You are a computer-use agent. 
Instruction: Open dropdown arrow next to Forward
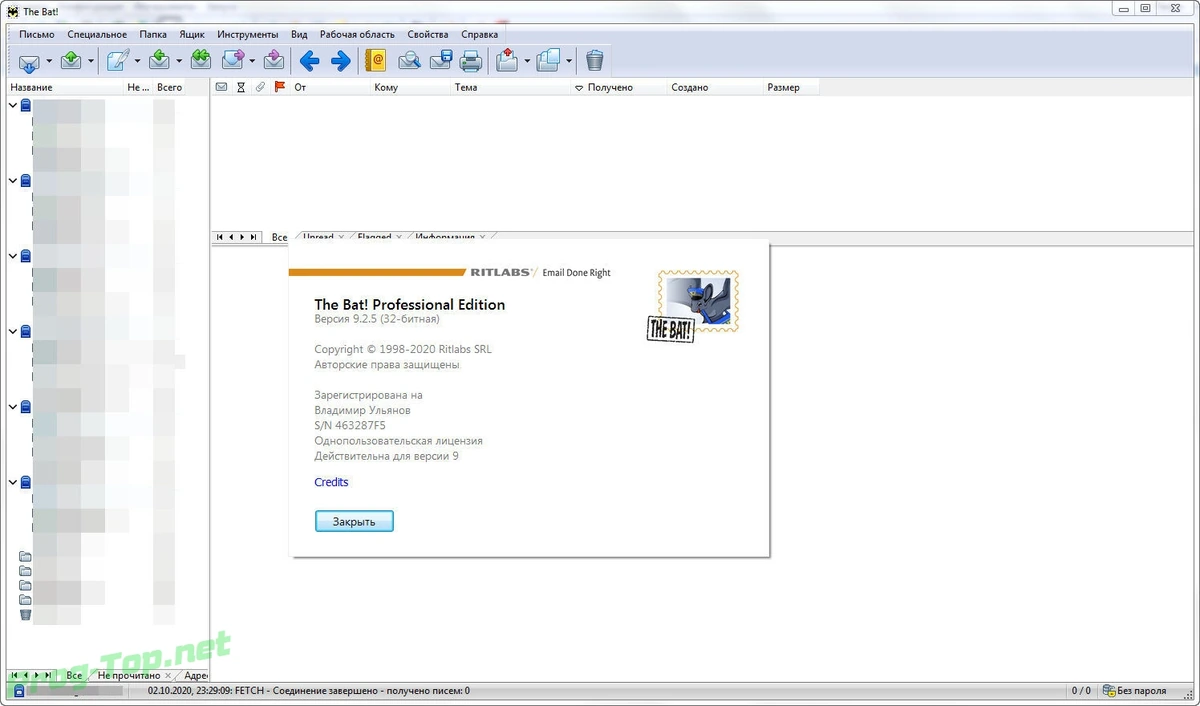click(252, 62)
